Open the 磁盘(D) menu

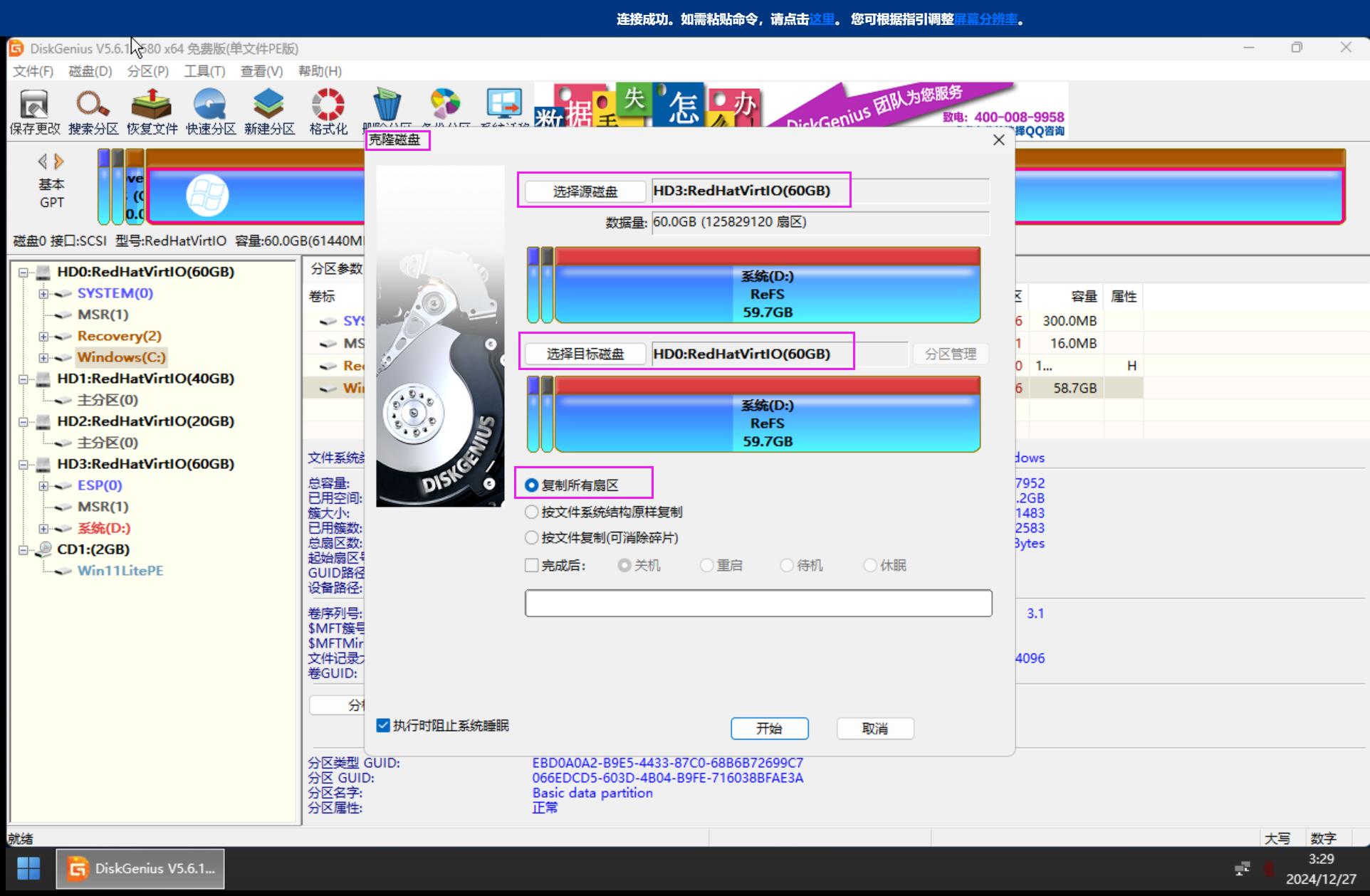[90, 71]
